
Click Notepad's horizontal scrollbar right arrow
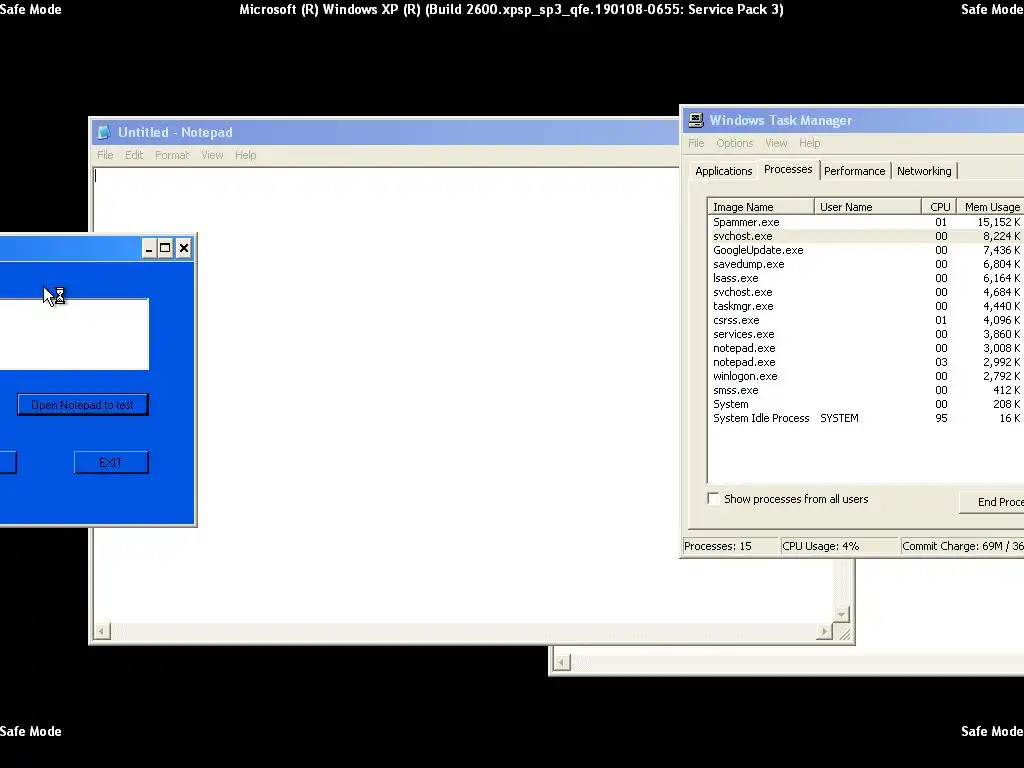pos(824,632)
